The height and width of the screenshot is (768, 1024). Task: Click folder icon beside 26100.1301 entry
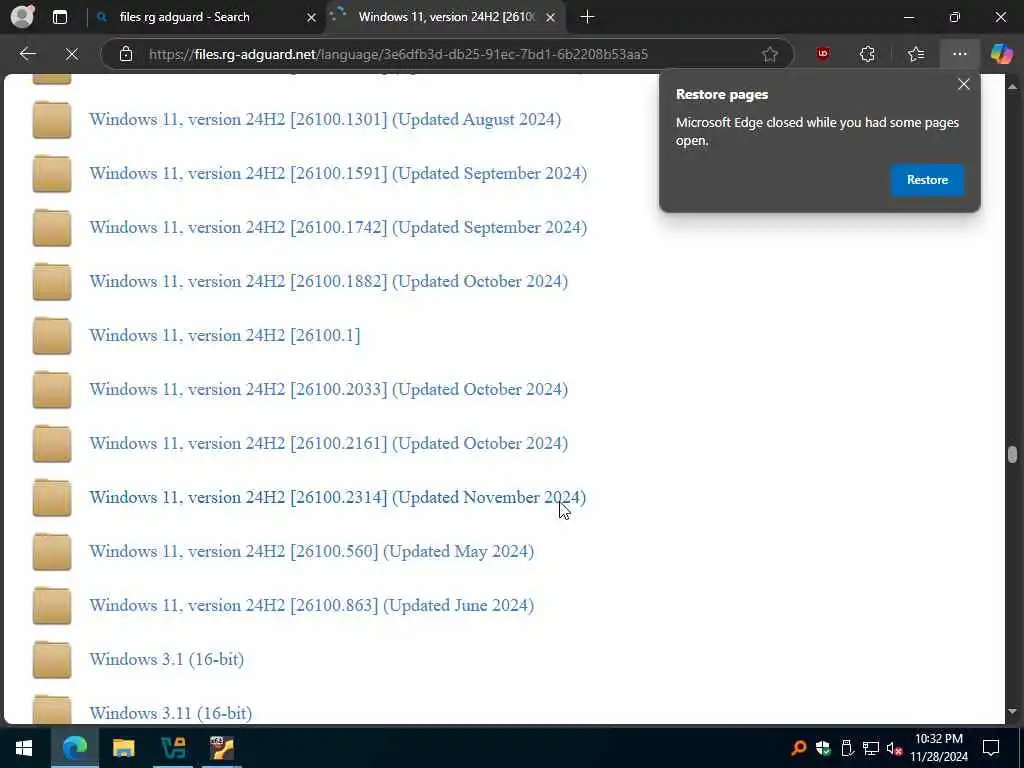point(52,120)
